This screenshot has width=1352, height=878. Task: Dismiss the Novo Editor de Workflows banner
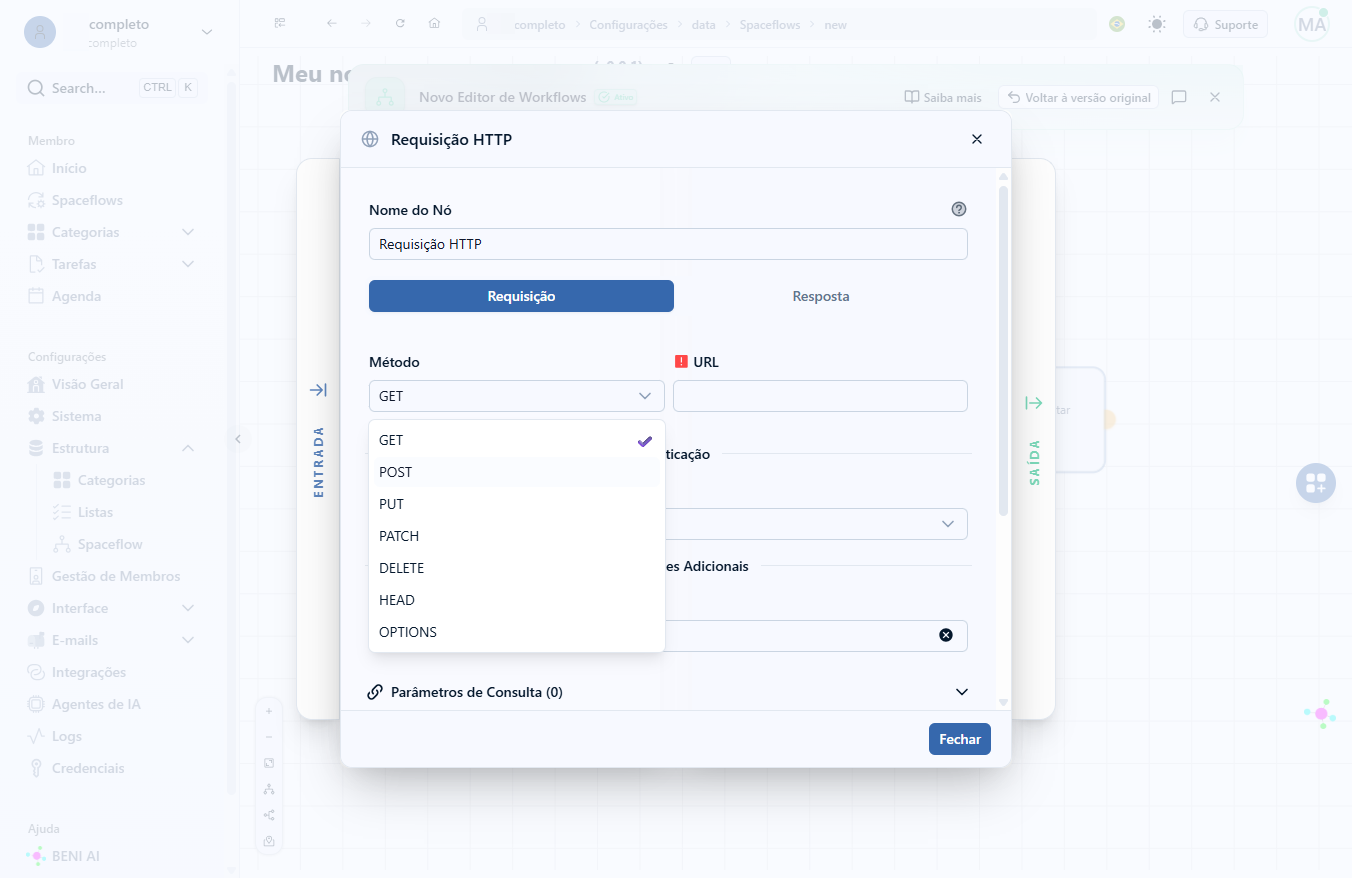point(1215,97)
